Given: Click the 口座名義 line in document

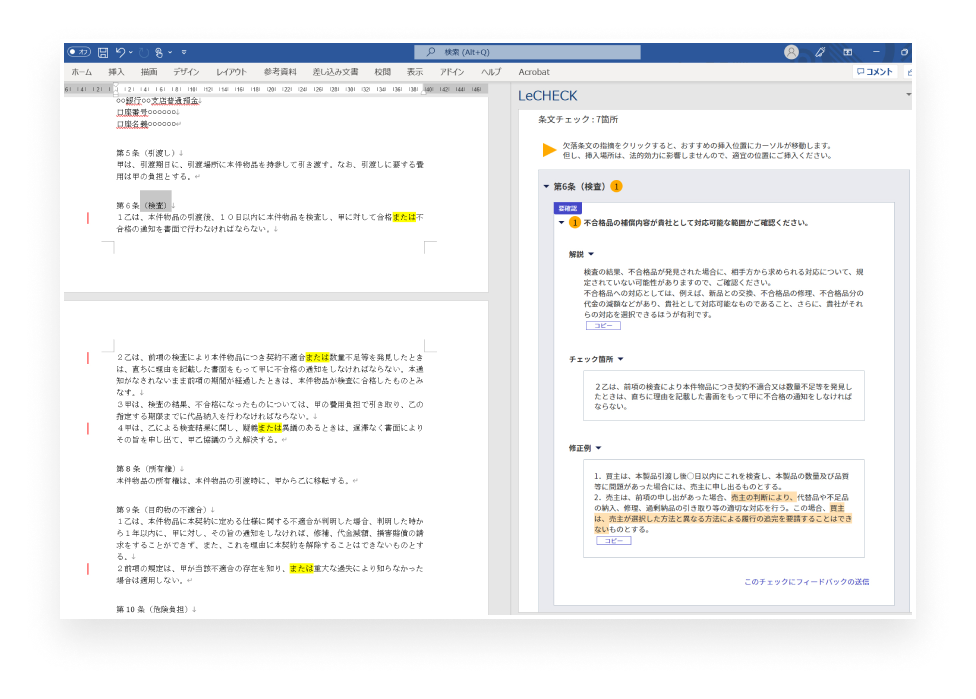Looking at the screenshot, I should coord(147,124).
